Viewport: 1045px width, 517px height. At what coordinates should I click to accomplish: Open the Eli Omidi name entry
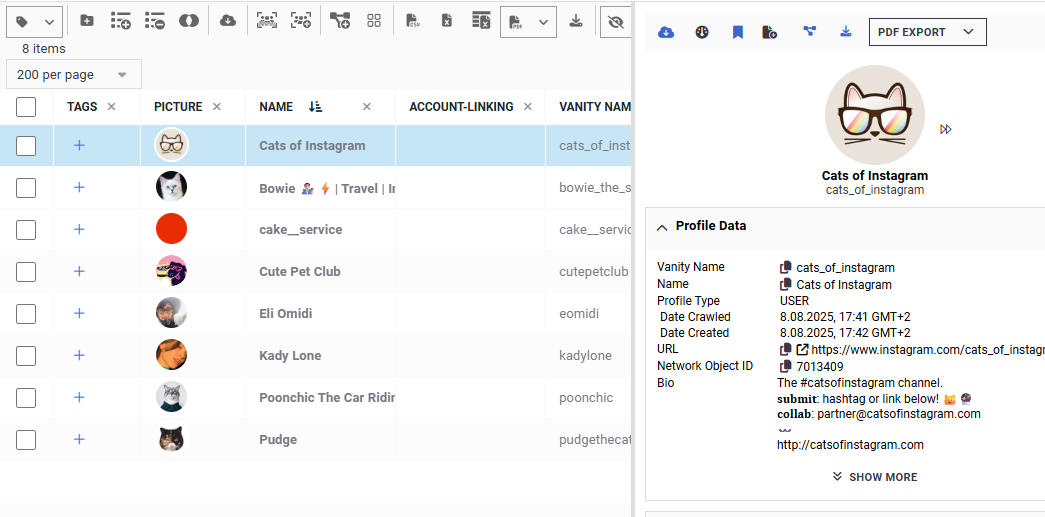[x=285, y=313]
